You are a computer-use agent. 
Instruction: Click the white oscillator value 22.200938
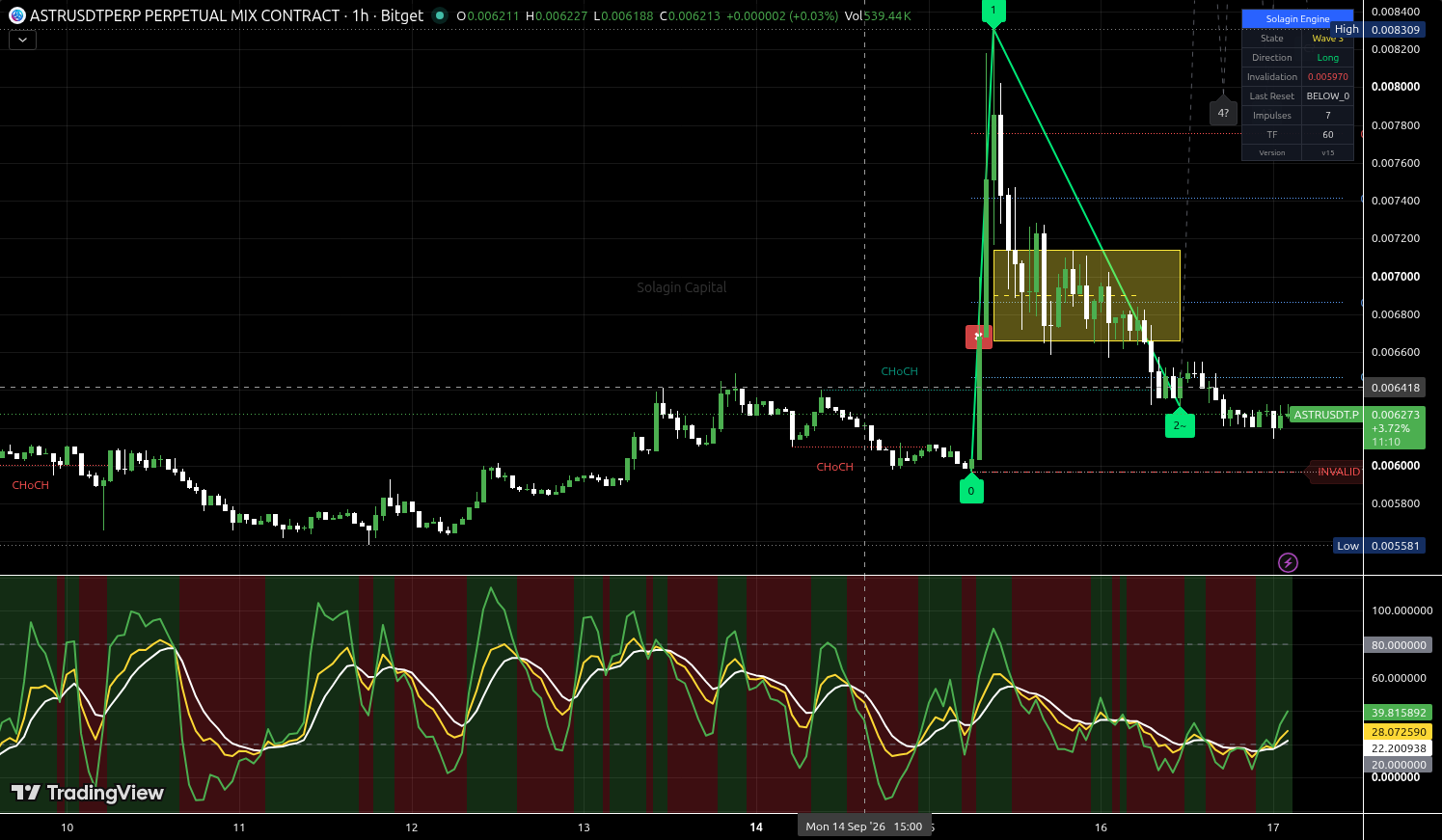pos(1398,748)
